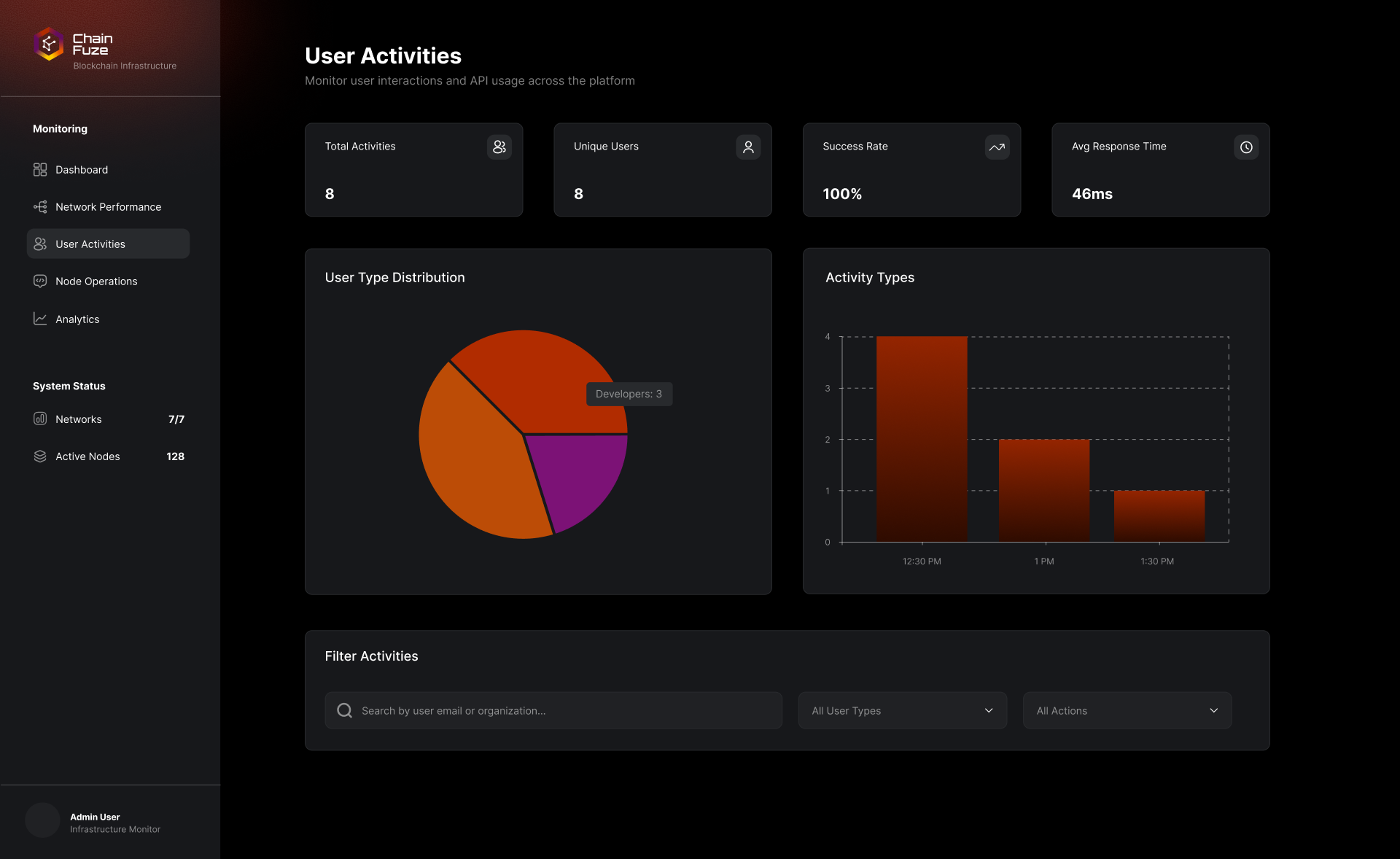
Task: Click the chevron arrow in All Actions box
Action: 1213,710
